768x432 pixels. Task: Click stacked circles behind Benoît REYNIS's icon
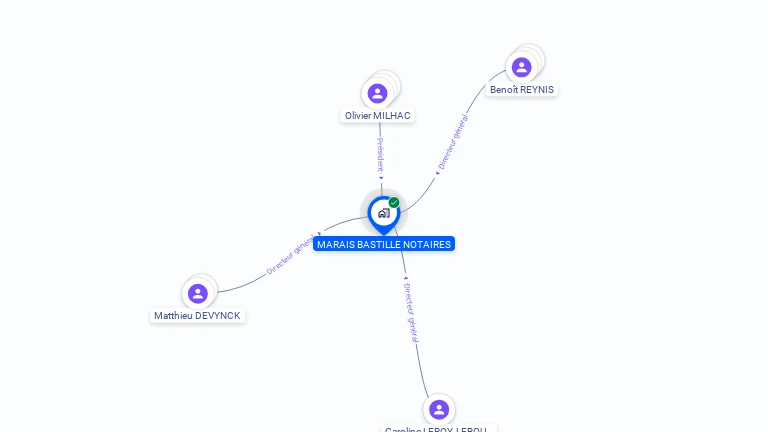(534, 56)
